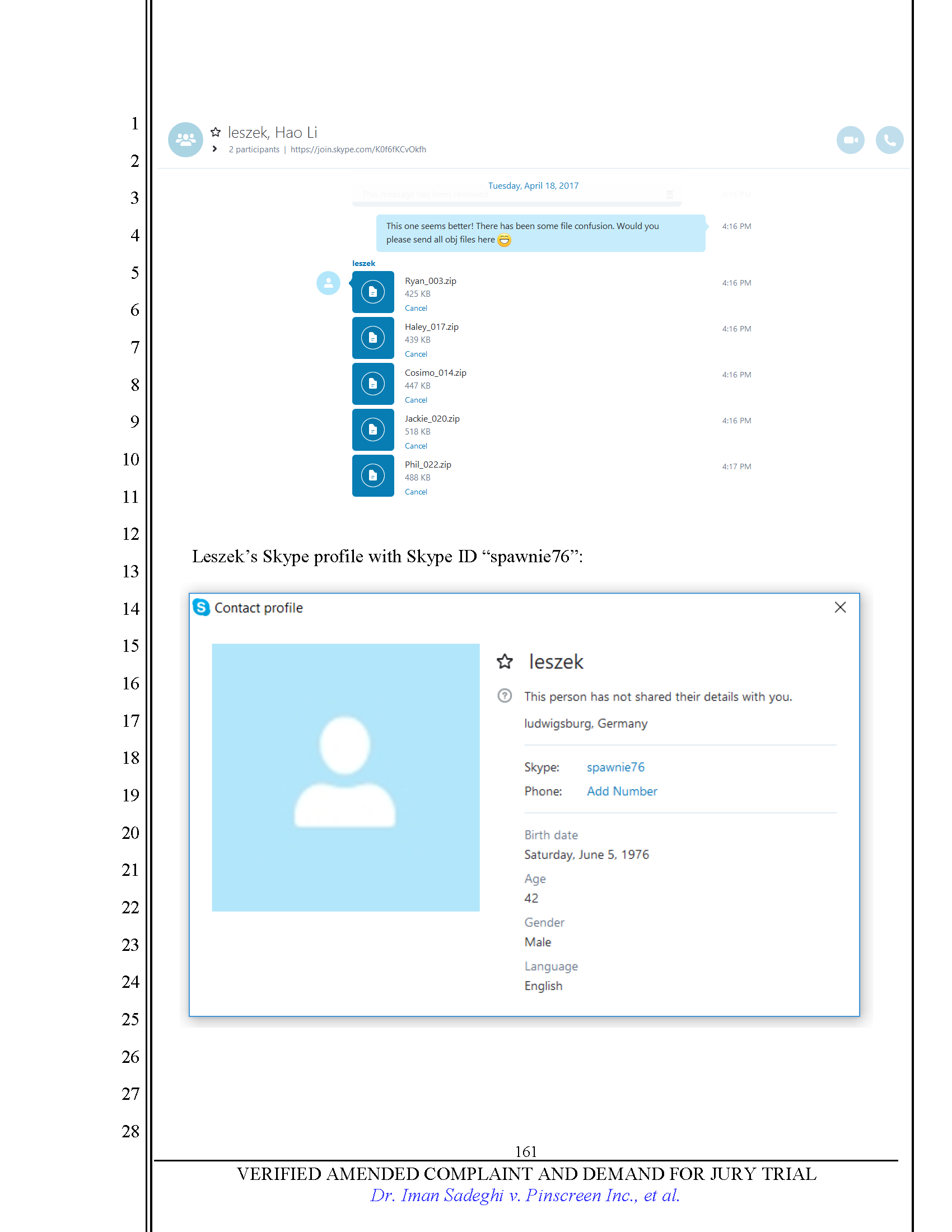Screen dimensions: 952x1232
Task: Click Add Number for phone
Action: pos(622,791)
